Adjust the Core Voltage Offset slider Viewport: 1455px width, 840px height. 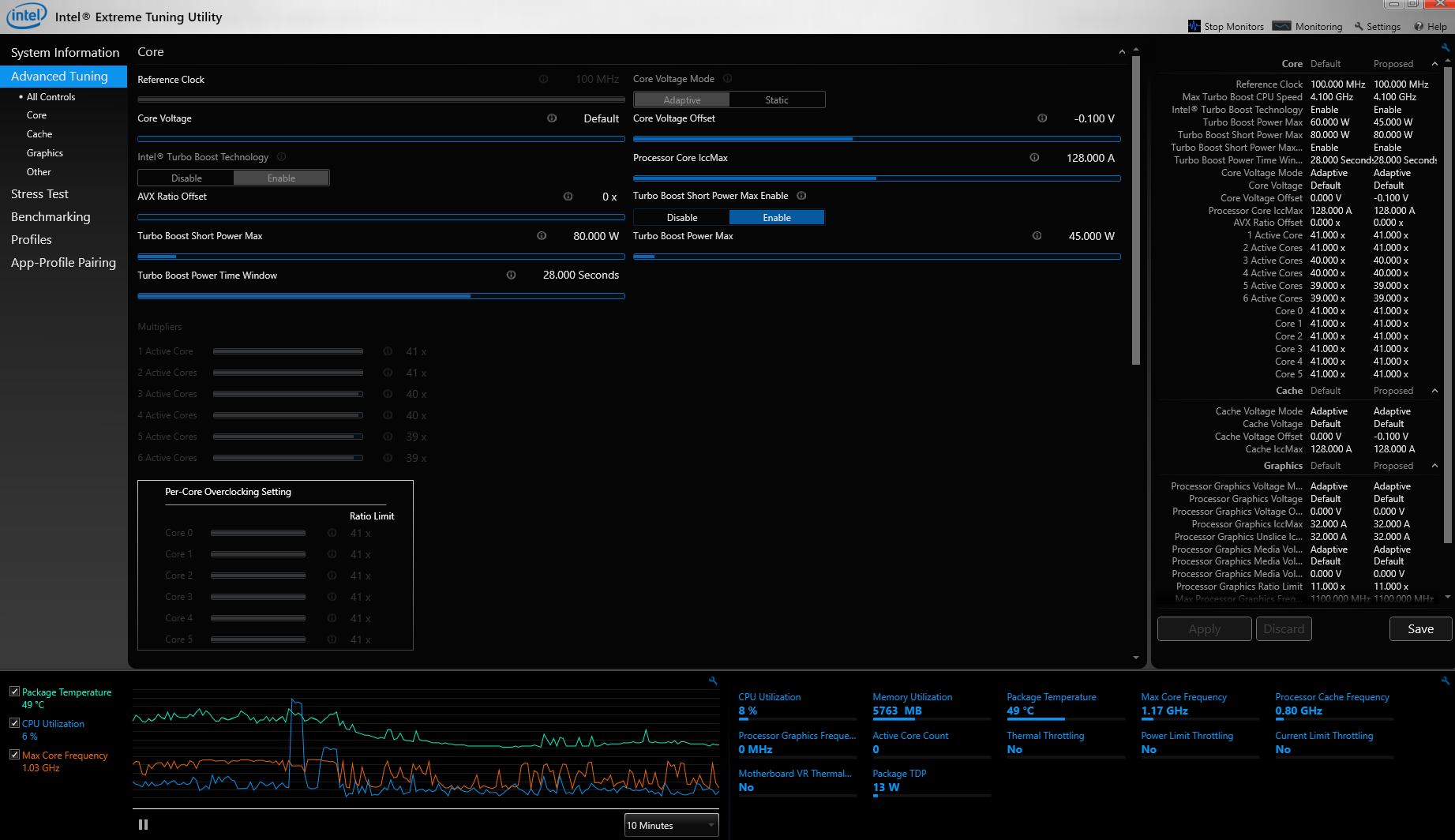(876, 139)
